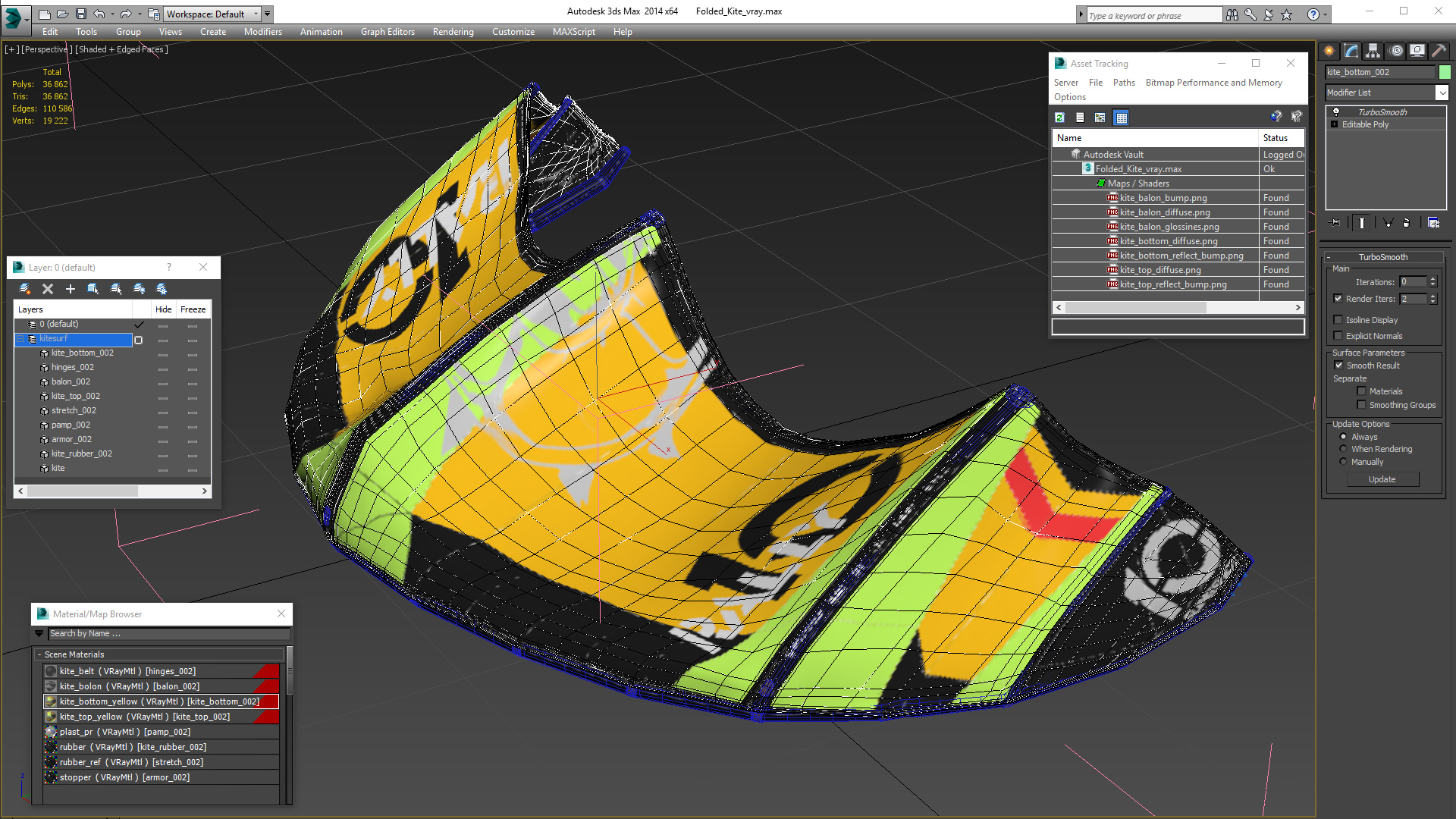Open the Modifiers menu

[262, 32]
